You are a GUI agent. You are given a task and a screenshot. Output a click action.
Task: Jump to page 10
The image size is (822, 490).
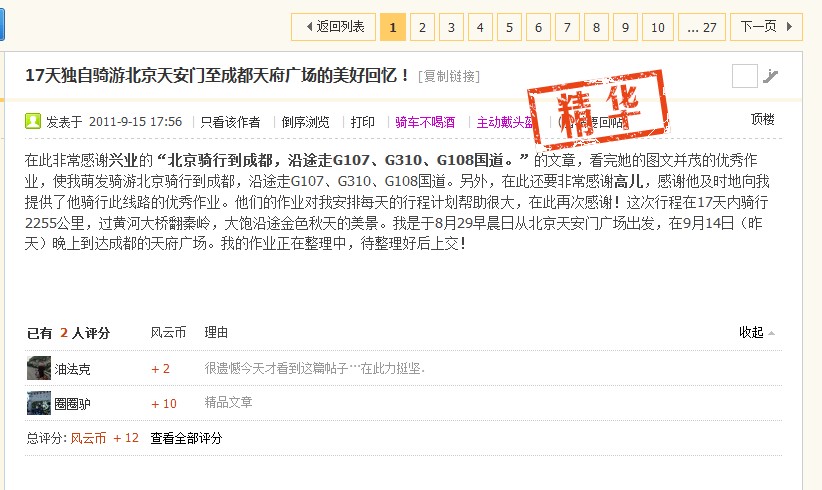coord(658,27)
